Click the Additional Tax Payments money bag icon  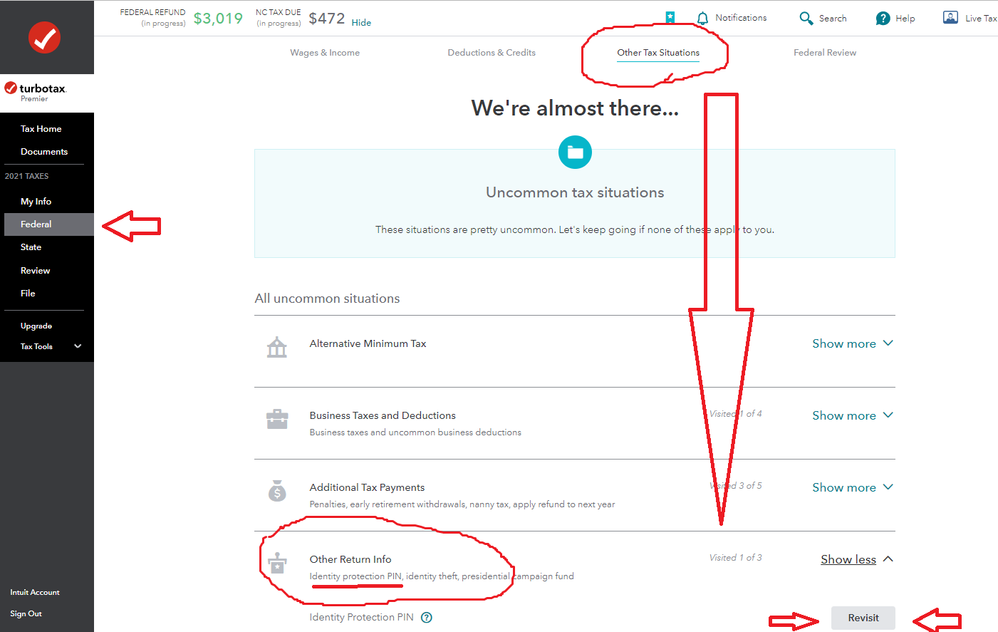277,491
